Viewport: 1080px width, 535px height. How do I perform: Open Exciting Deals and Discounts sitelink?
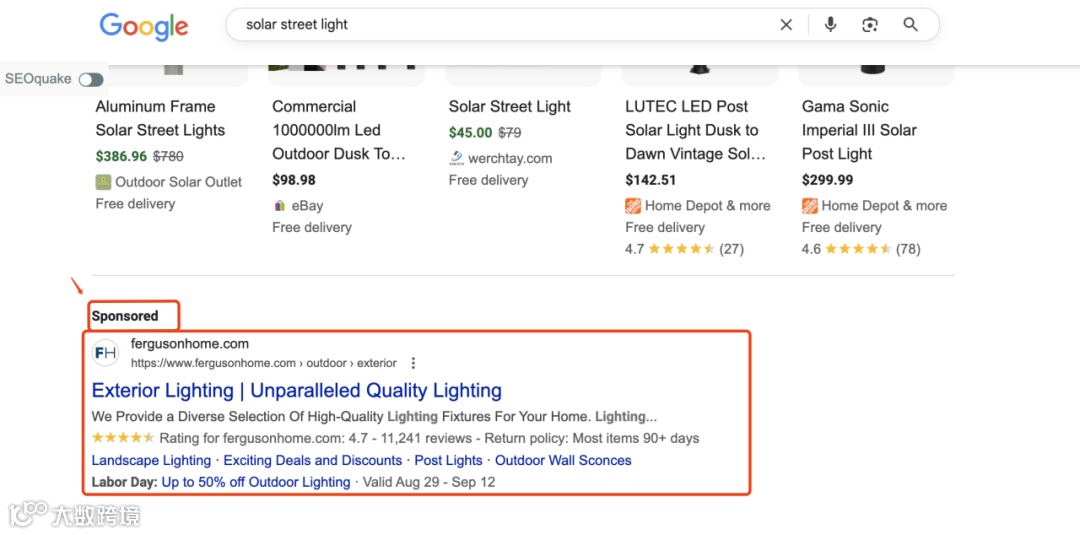coord(312,461)
